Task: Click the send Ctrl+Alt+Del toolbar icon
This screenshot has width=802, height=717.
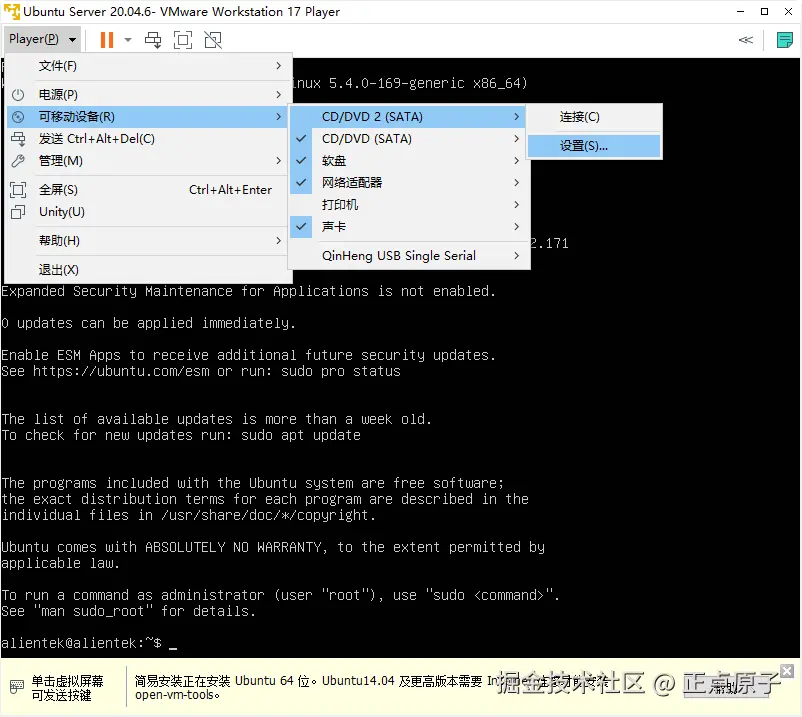Action: 153,40
